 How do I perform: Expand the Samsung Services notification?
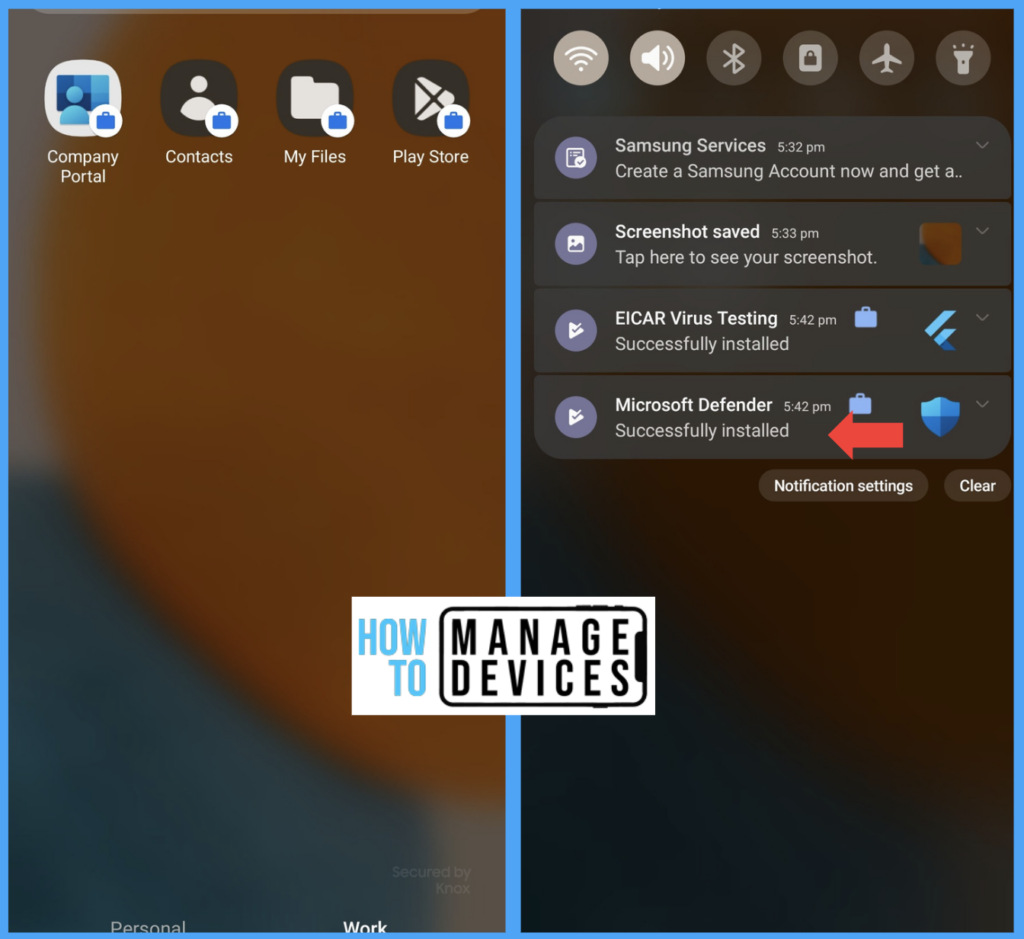coord(982,145)
